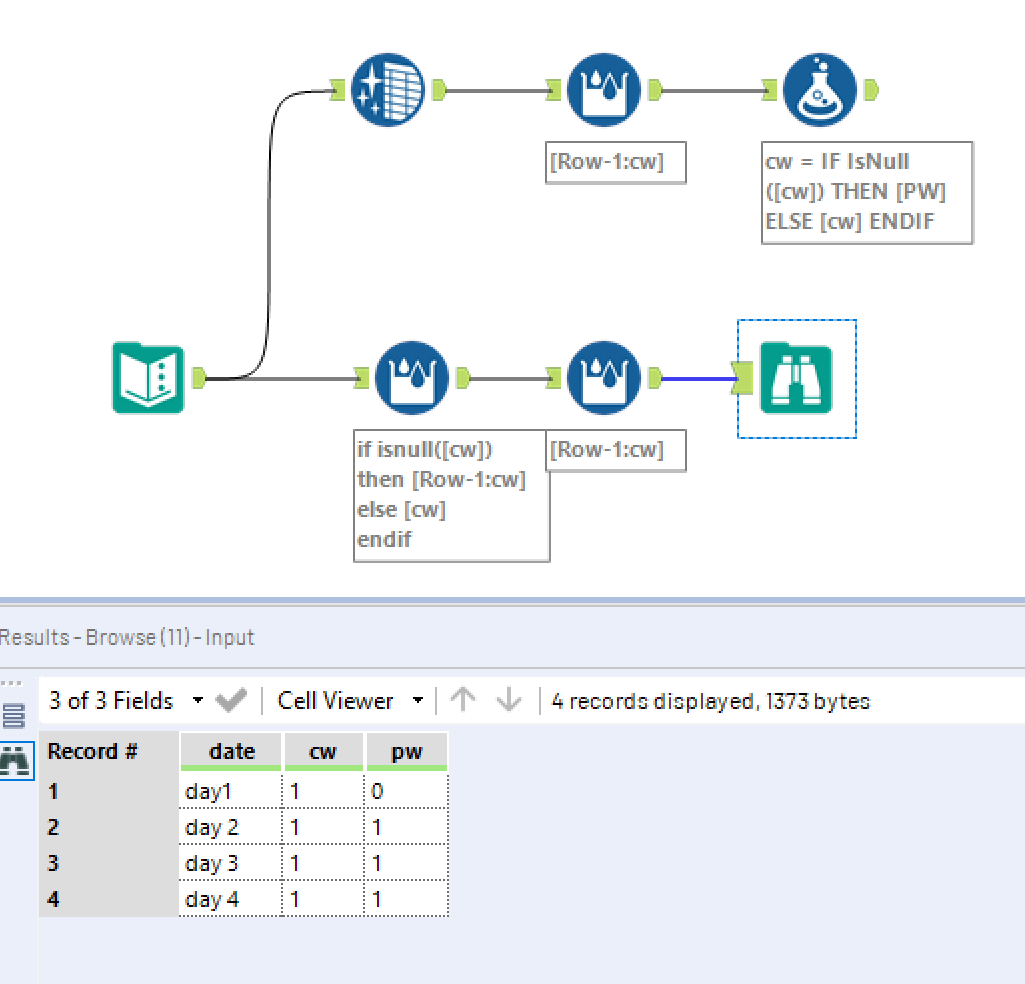The image size is (1025, 984).
Task: Click the down arrow to go to next record
Action: pos(508,700)
